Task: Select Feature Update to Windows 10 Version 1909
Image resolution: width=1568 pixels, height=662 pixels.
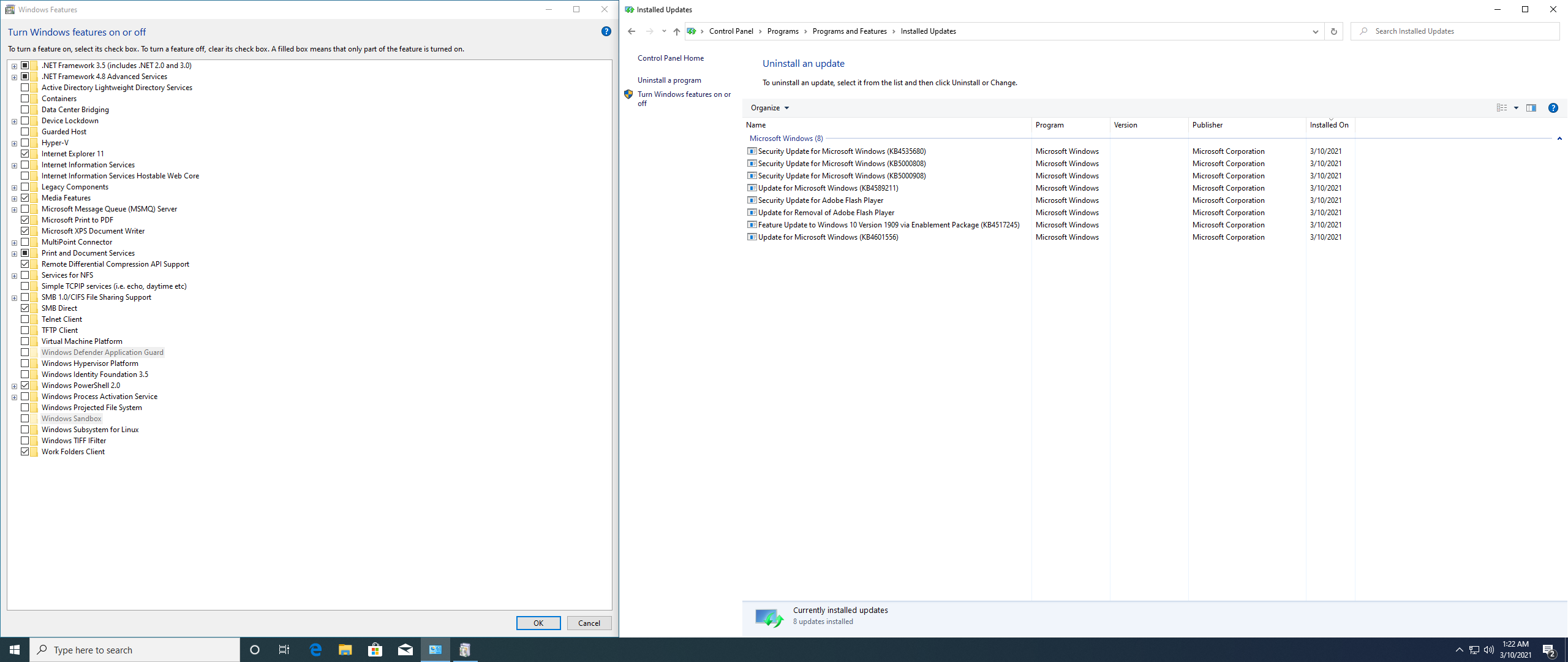Action: pyautogui.click(x=1050, y=225)
